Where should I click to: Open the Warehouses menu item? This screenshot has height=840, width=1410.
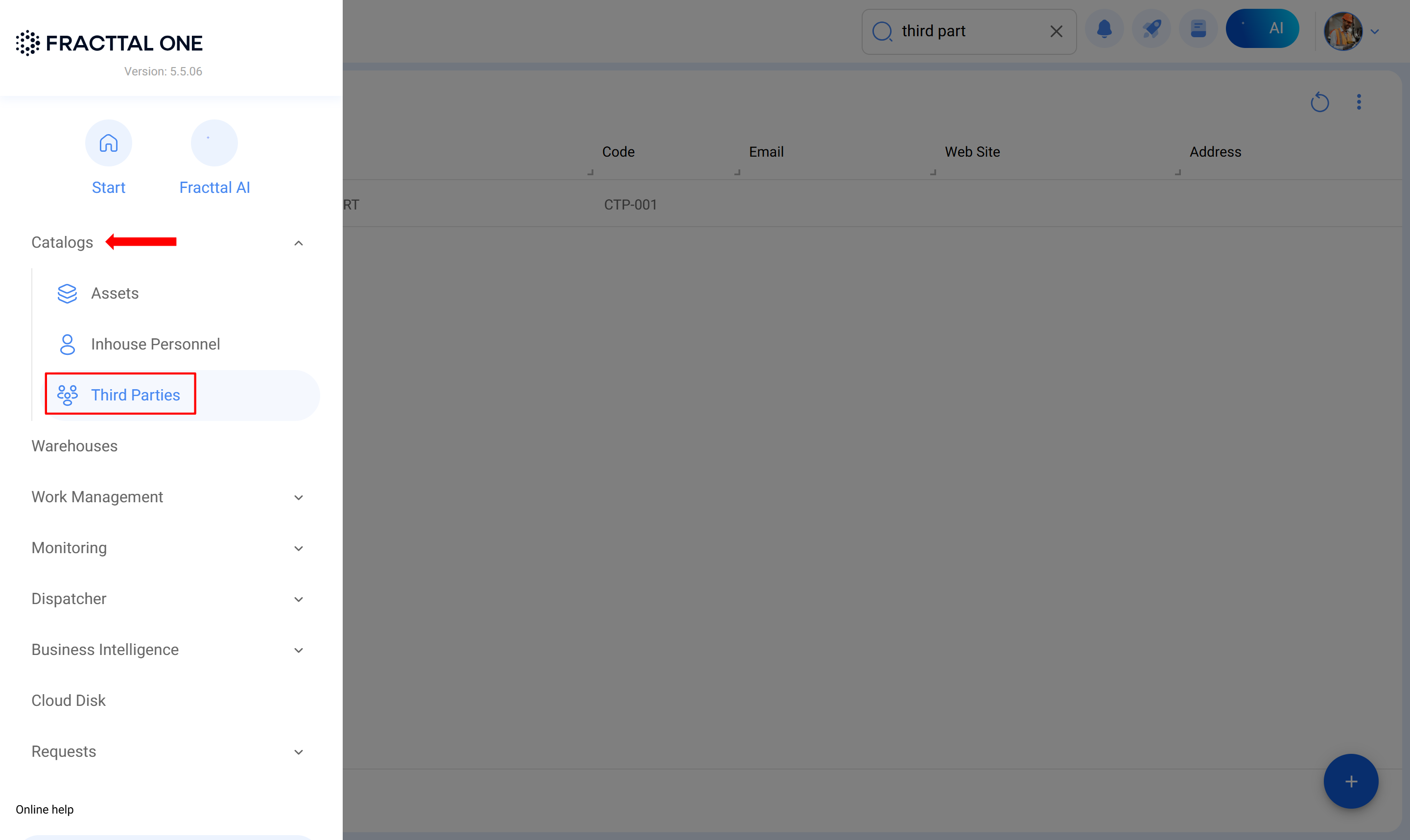point(74,446)
